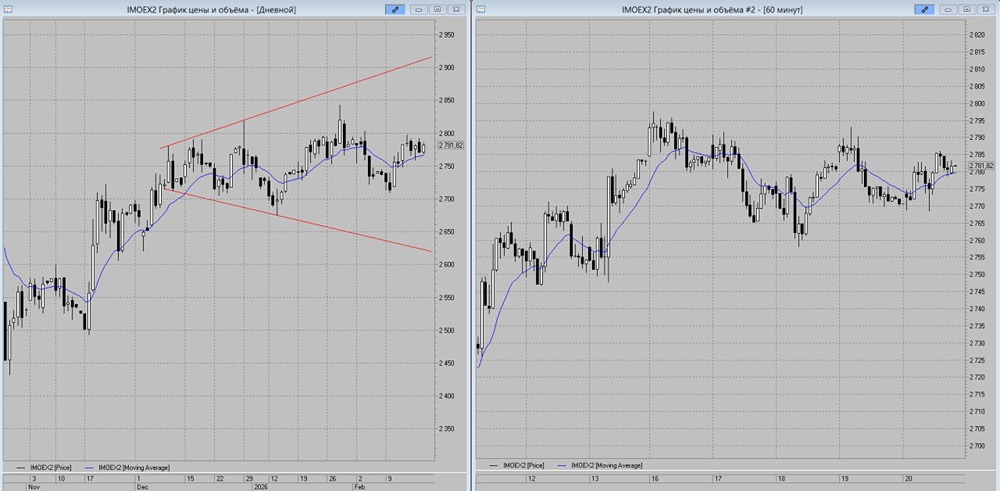The image size is (1000, 491).
Task: Click the 2 450 price label on the daily axis
Action: pyautogui.click(x=446, y=363)
